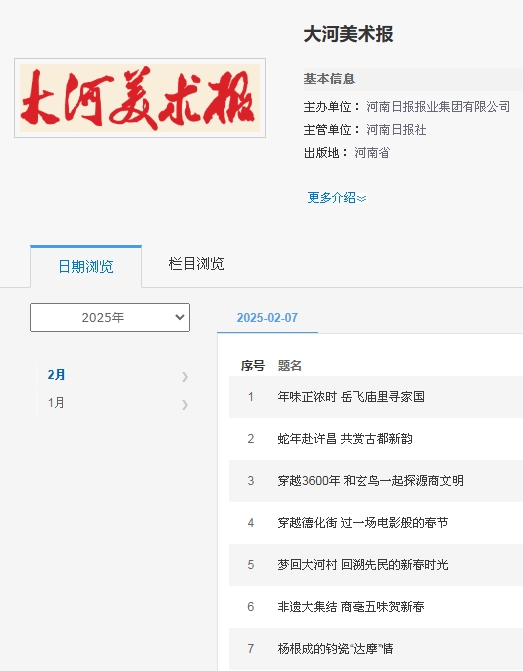
Task: Open article 年味正浓时 岳飞庙里寻家国
Action: [351, 397]
